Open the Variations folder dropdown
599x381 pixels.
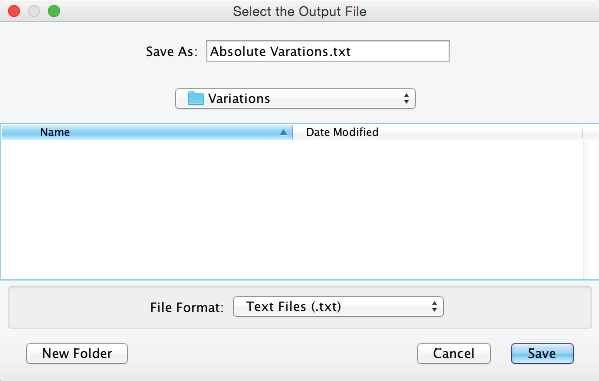295,99
